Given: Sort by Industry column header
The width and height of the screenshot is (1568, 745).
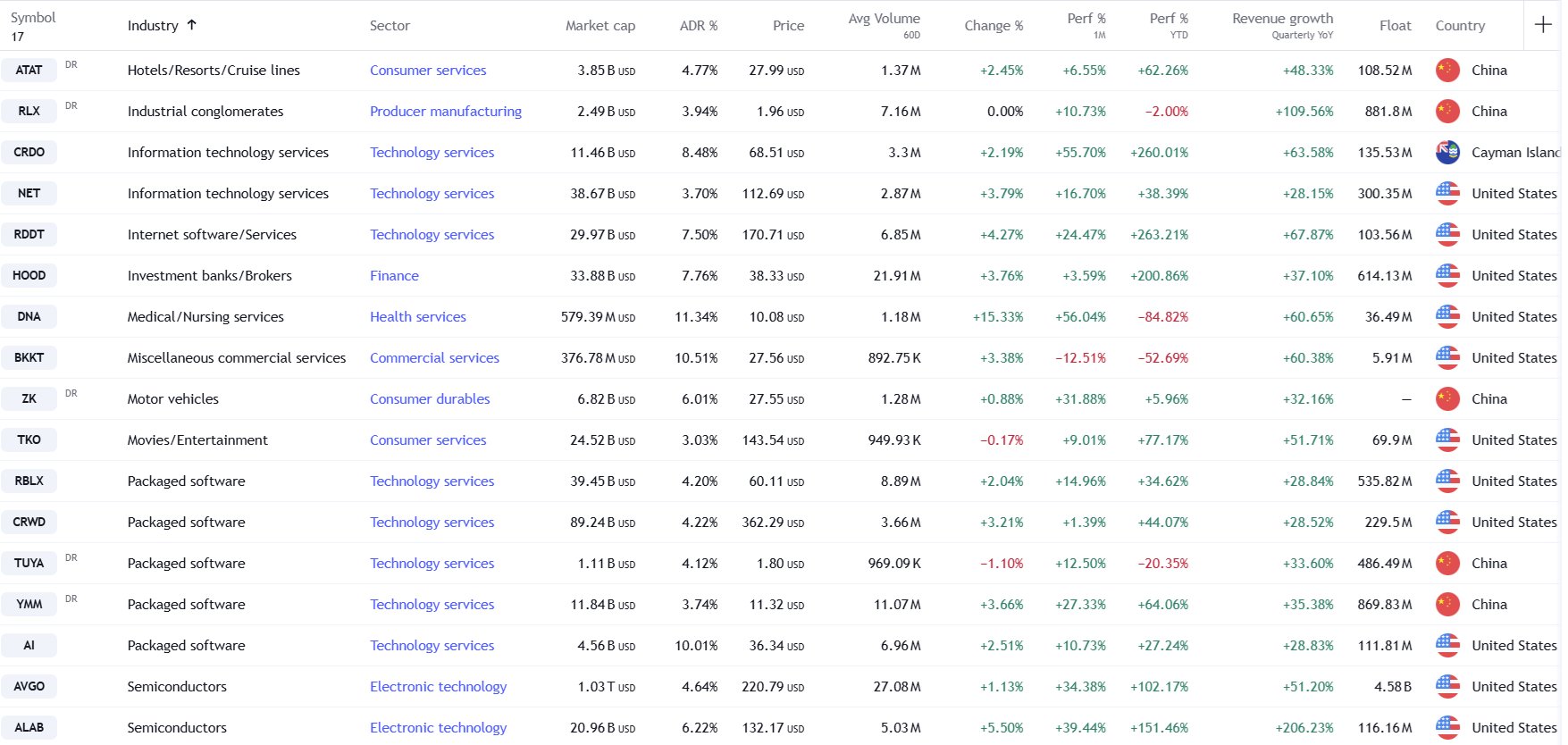Looking at the screenshot, I should (x=153, y=26).
